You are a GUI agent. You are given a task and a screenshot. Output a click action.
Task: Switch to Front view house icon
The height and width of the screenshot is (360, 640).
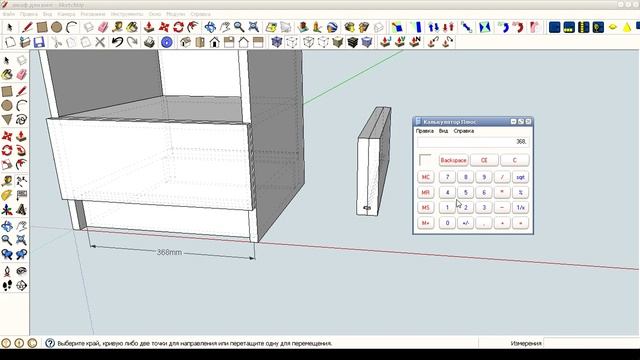coord(215,42)
